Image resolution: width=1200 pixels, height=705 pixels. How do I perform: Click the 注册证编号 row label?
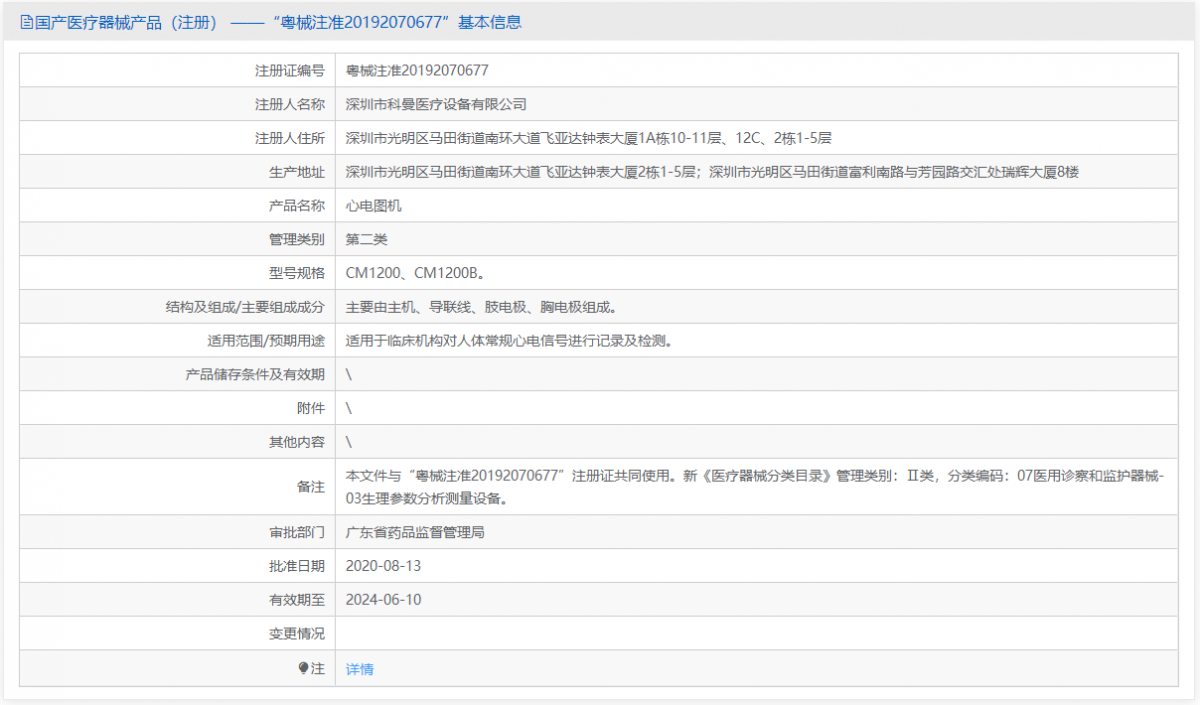click(x=290, y=70)
